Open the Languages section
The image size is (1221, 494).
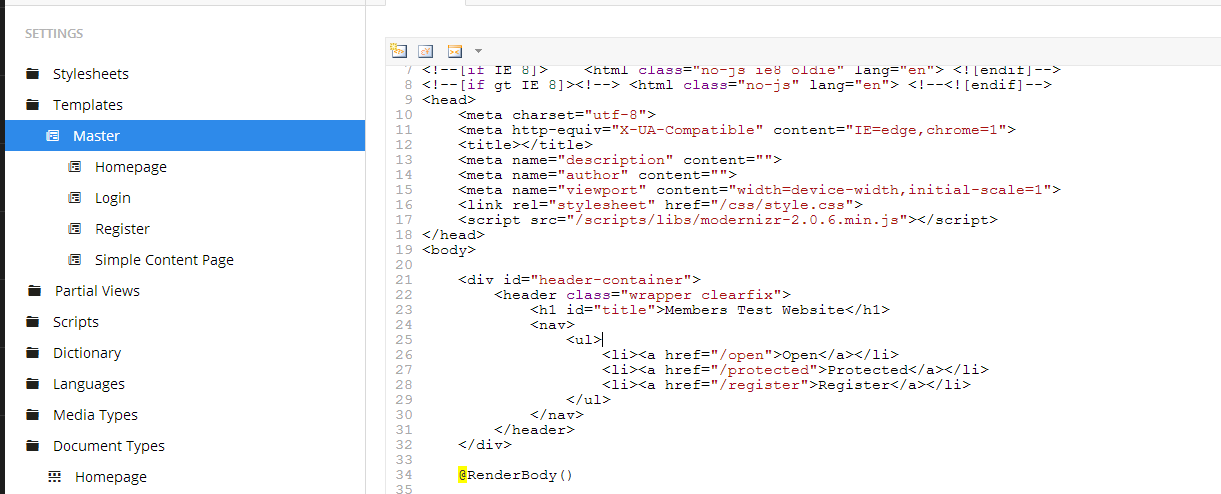(89, 384)
